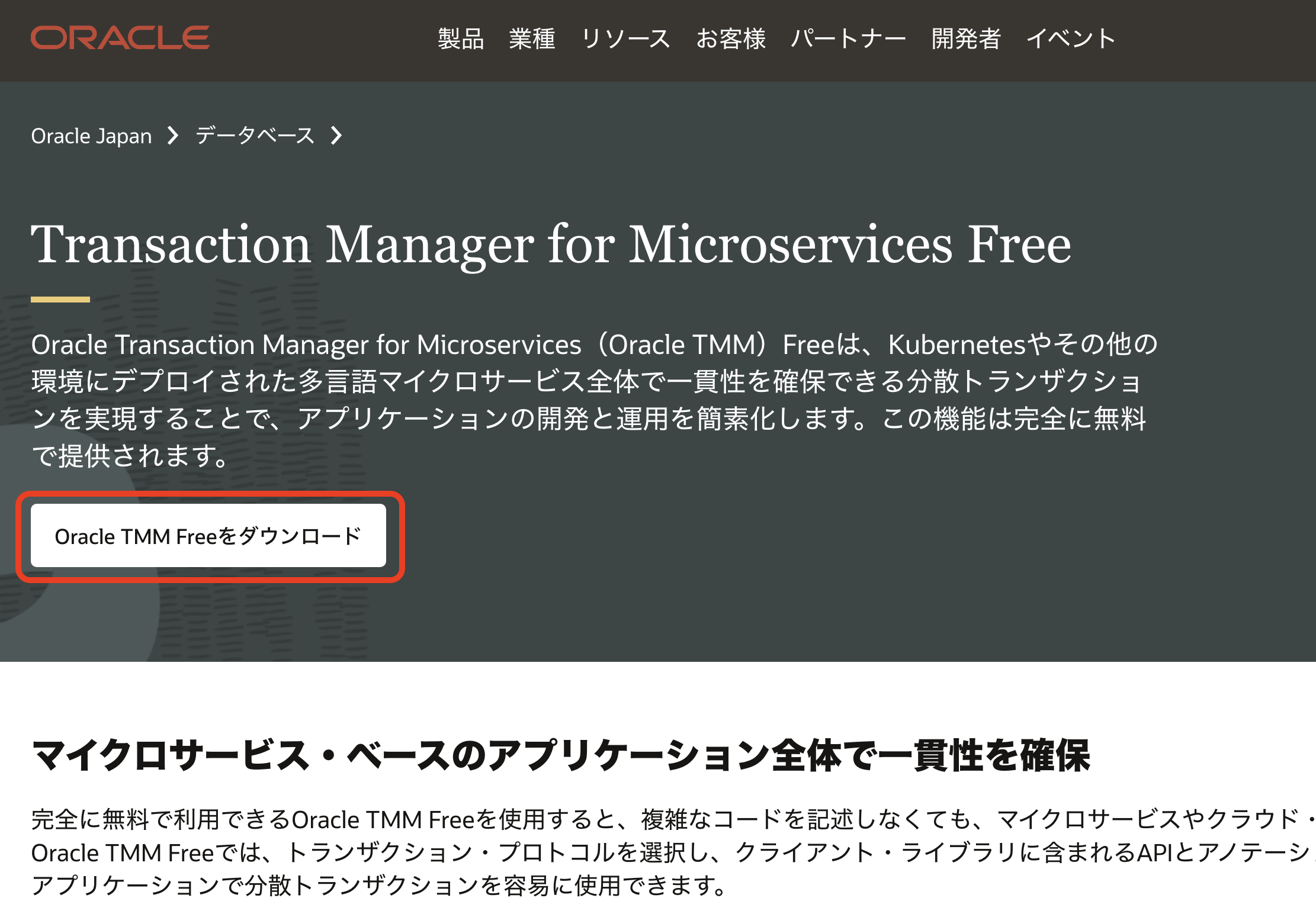
Task: Click the Transaction Manager for Microservices Free title
Action: pyautogui.click(x=551, y=245)
